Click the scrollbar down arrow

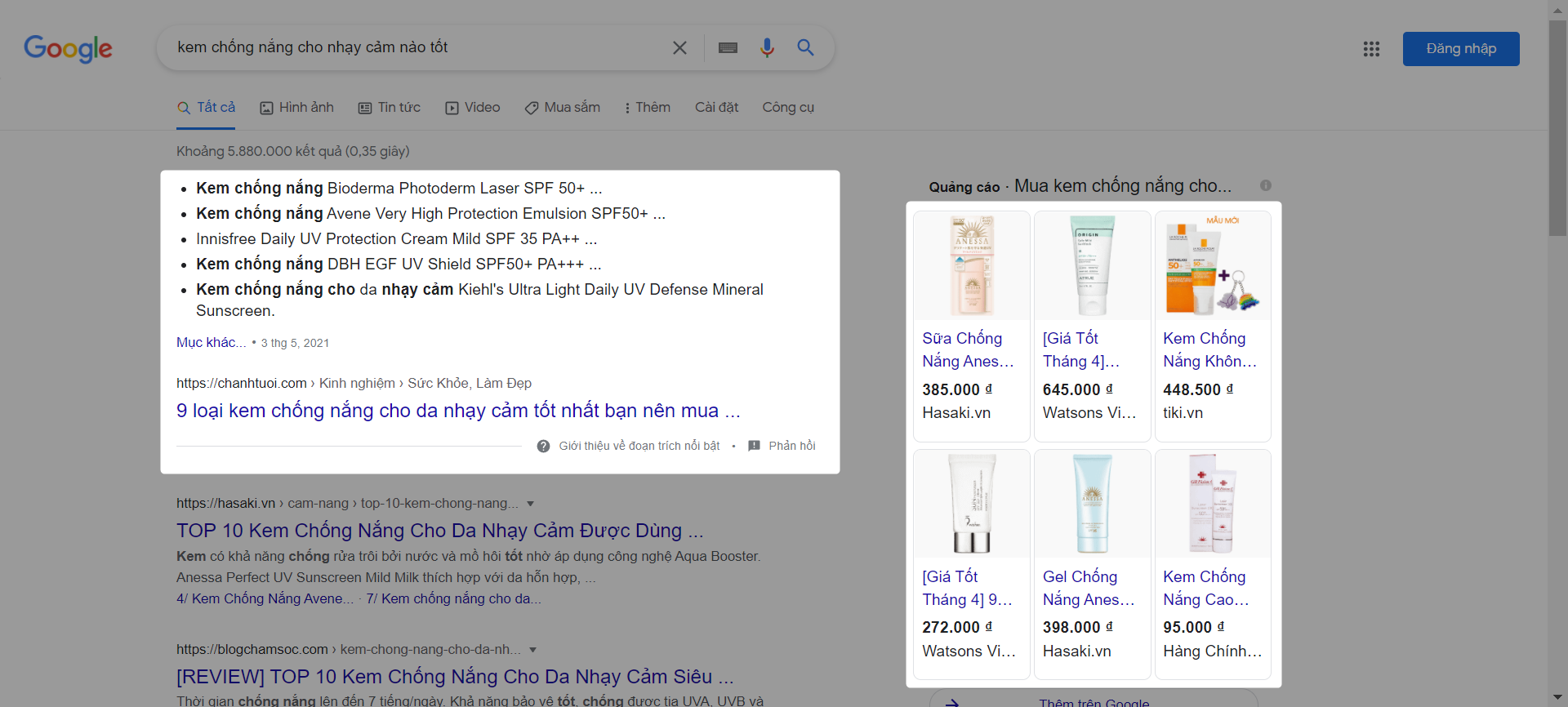[1557, 699]
